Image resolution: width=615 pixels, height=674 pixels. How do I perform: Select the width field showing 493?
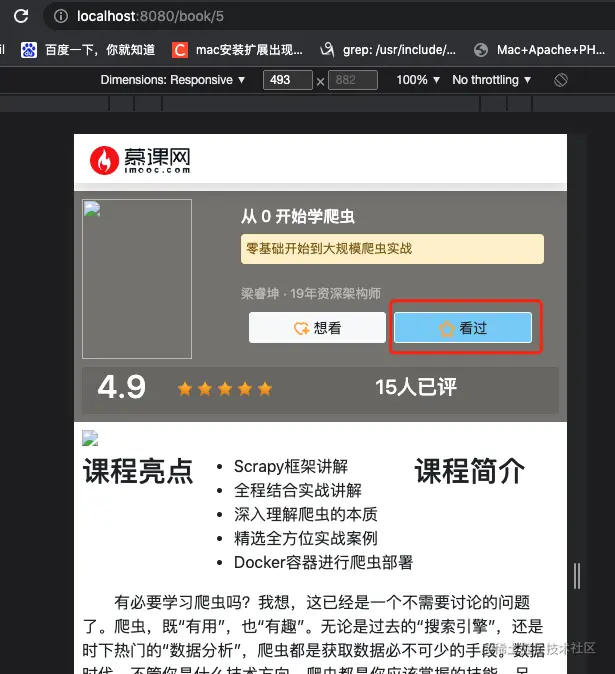pos(288,80)
